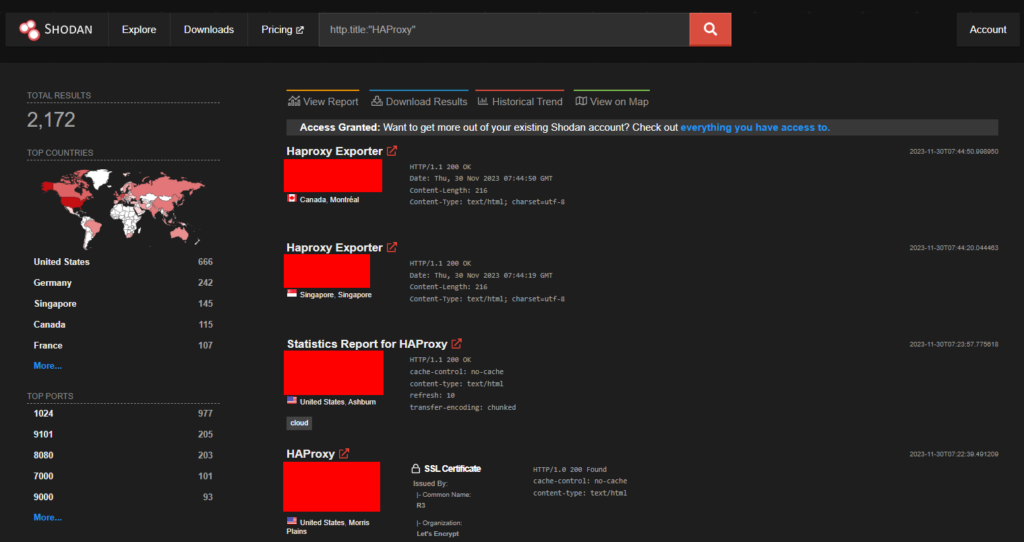The width and height of the screenshot is (1024, 542).
Task: Filter by port 9000
Action: point(43,497)
